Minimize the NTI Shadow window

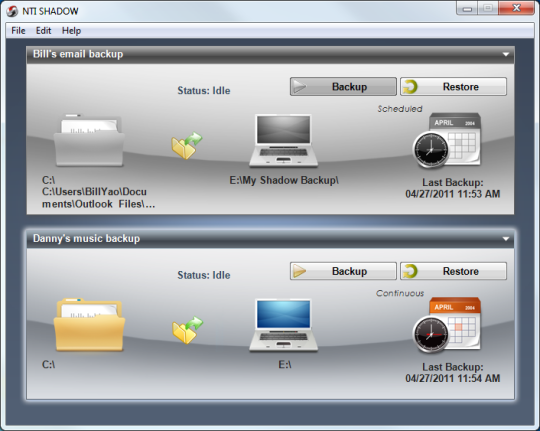[467, 8]
